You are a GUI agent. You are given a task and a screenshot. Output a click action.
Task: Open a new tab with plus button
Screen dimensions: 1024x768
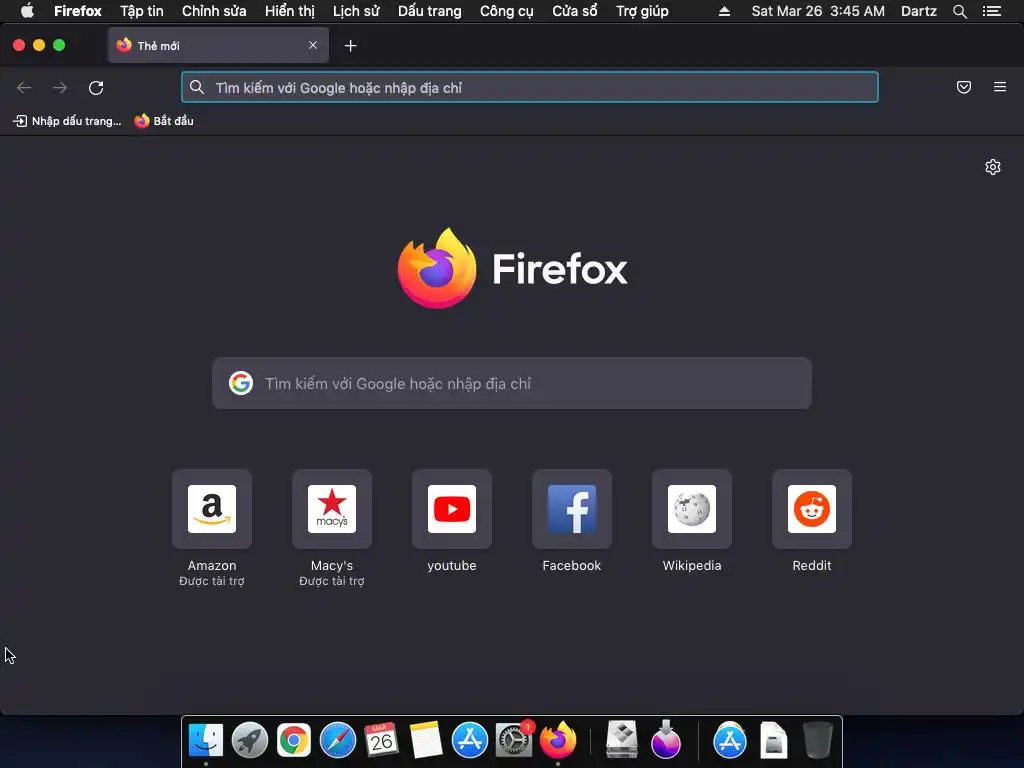coord(351,46)
